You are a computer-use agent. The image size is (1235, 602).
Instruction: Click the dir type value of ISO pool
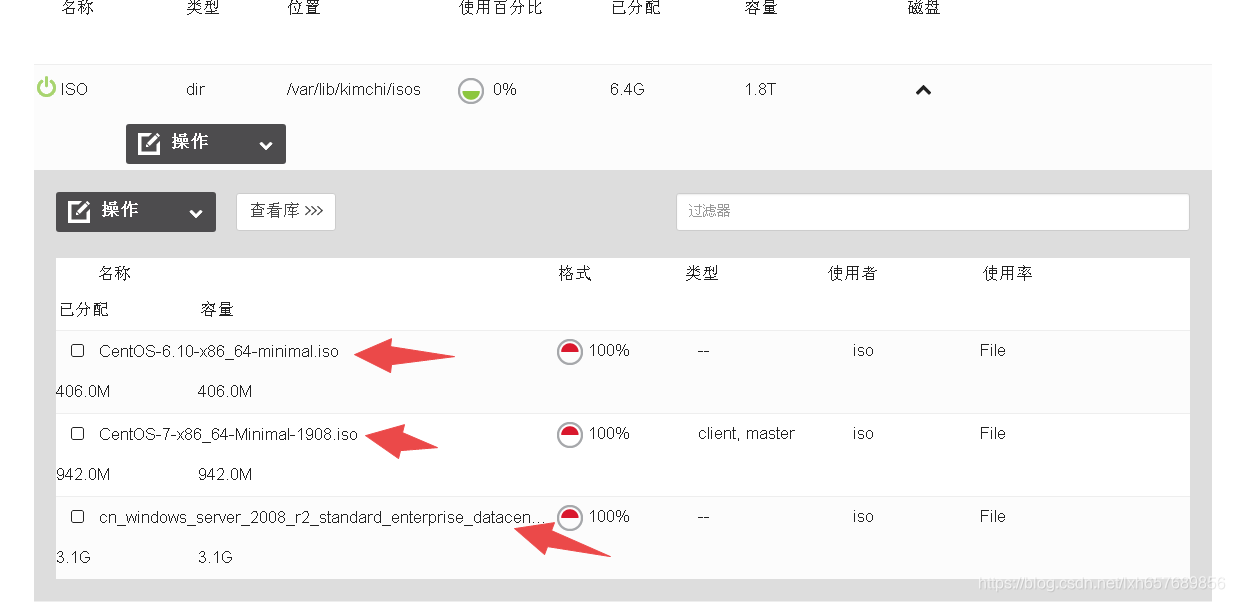[195, 90]
